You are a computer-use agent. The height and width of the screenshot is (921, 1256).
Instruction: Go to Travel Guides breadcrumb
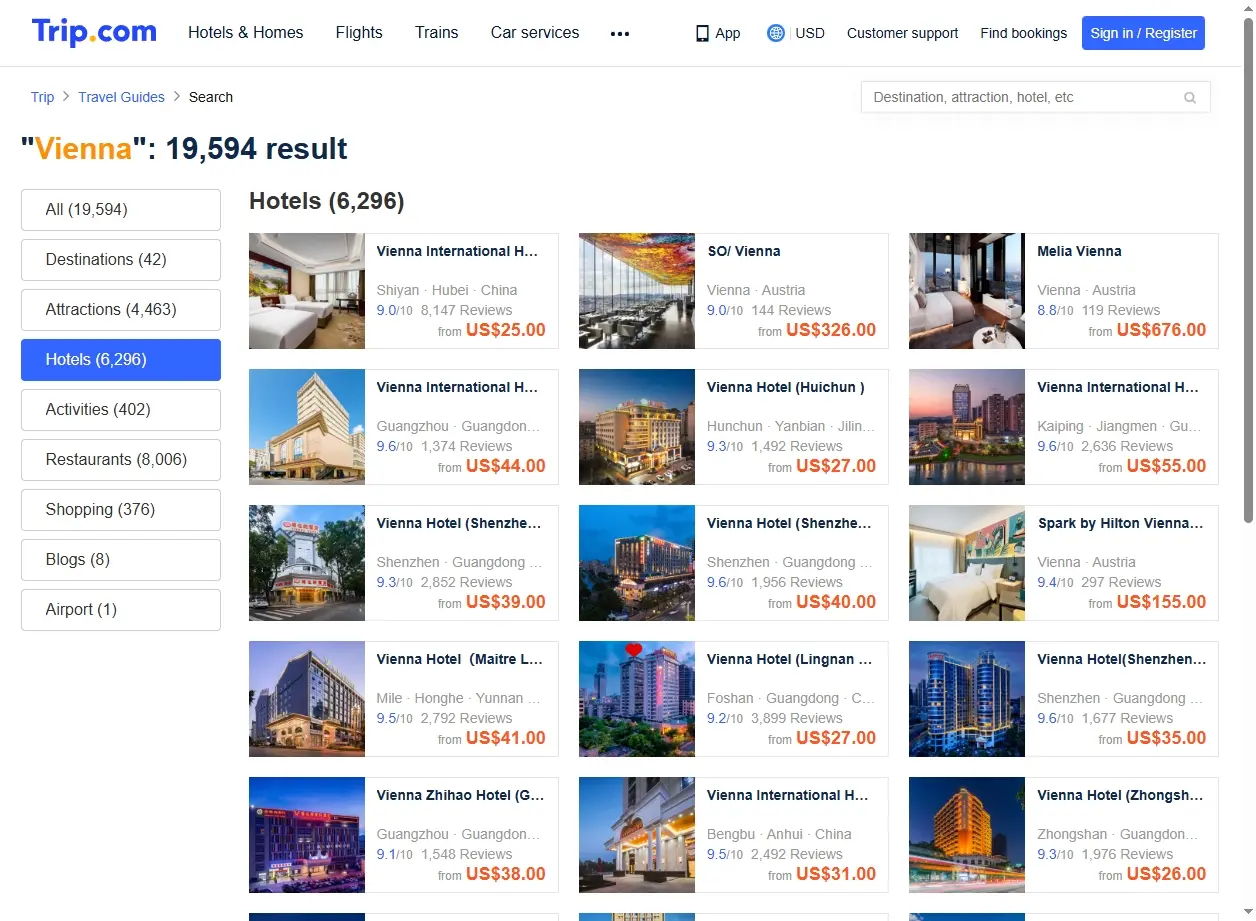(x=121, y=97)
